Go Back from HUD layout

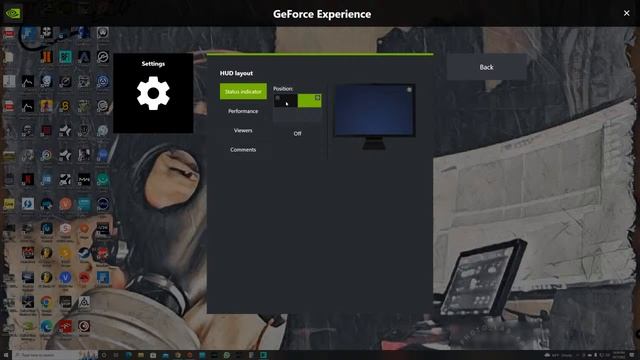(486, 67)
